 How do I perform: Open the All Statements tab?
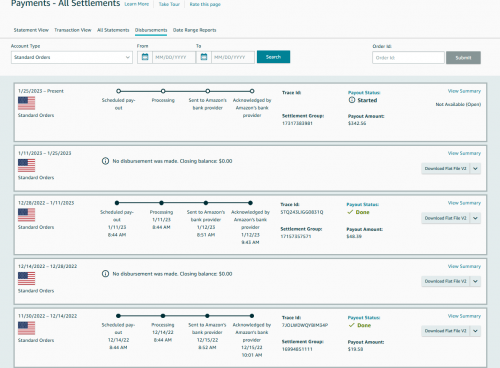[113, 30]
